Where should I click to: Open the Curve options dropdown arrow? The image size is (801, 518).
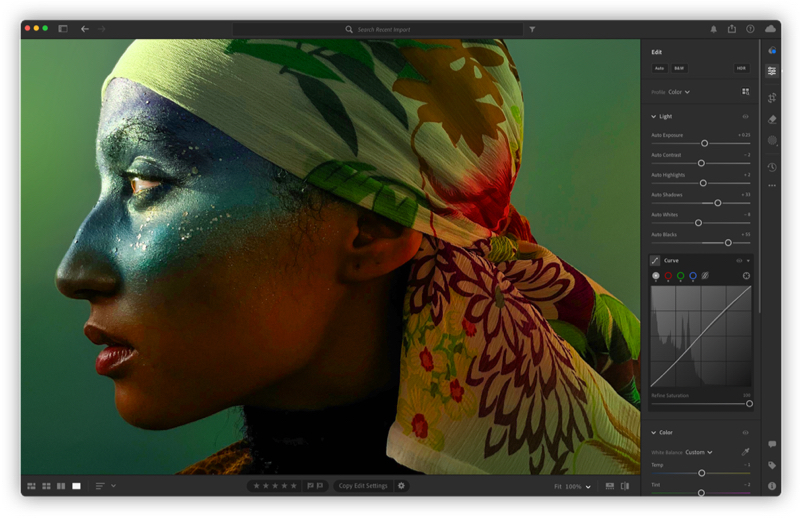point(748,261)
